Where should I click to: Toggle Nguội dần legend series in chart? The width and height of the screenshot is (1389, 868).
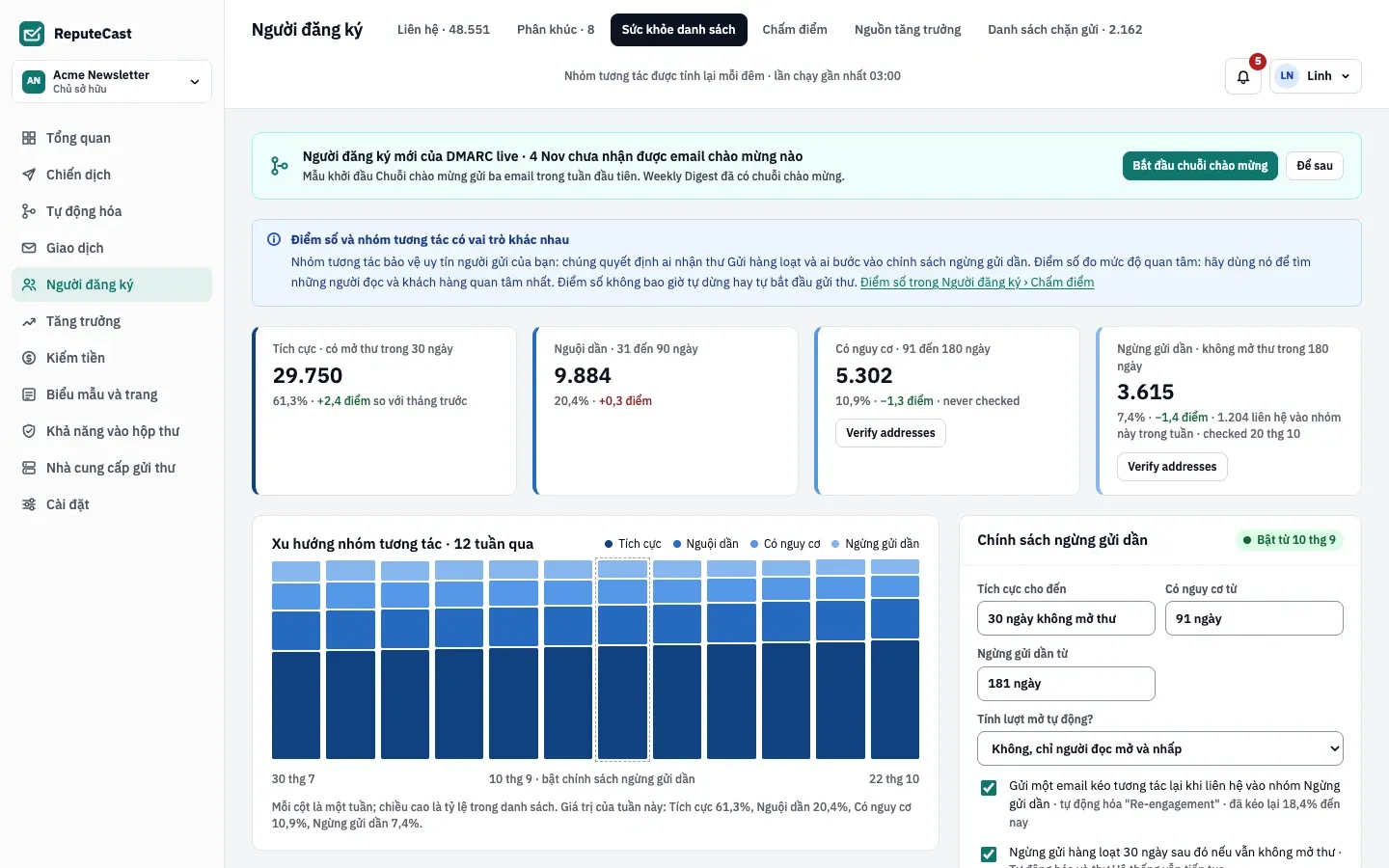[x=706, y=544]
